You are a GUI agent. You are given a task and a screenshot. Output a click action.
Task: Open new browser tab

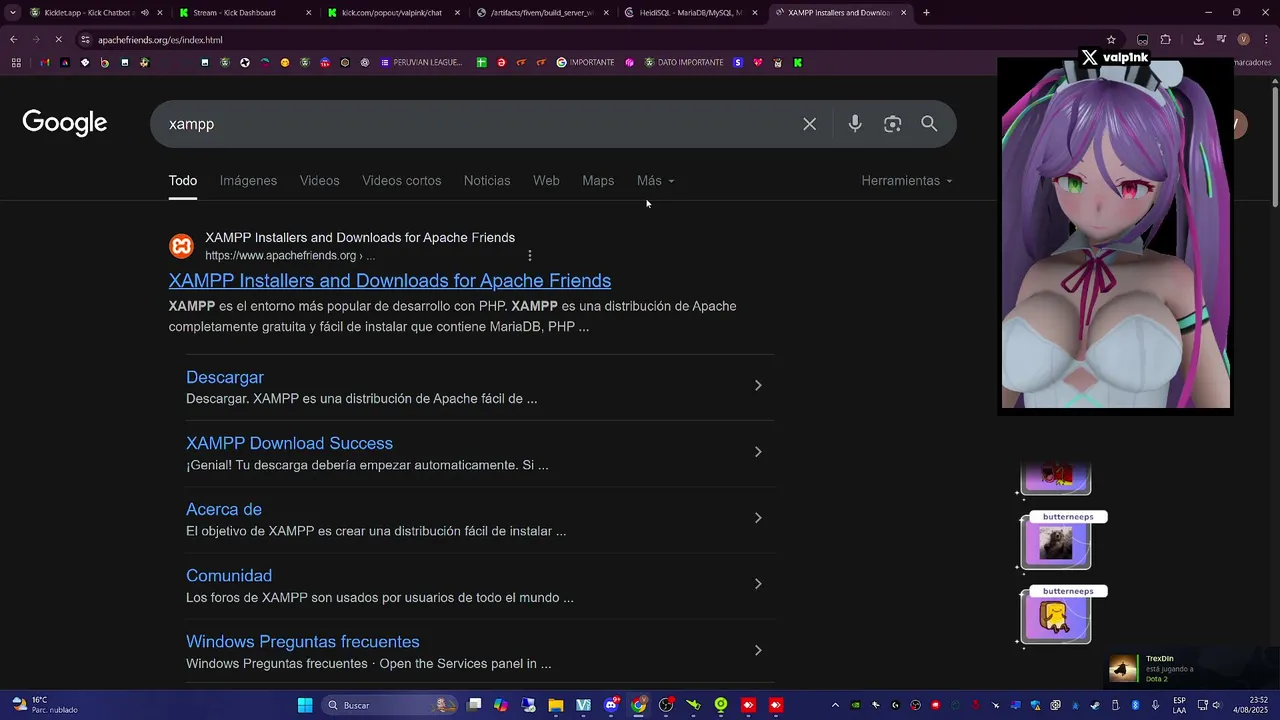(x=926, y=13)
